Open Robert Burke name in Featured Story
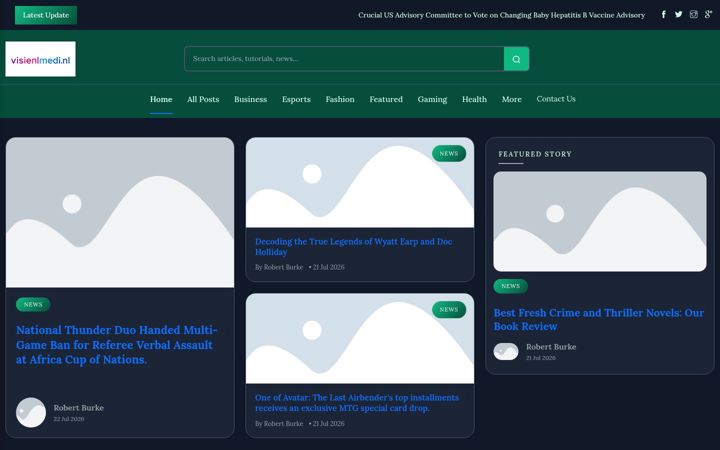 coord(551,347)
